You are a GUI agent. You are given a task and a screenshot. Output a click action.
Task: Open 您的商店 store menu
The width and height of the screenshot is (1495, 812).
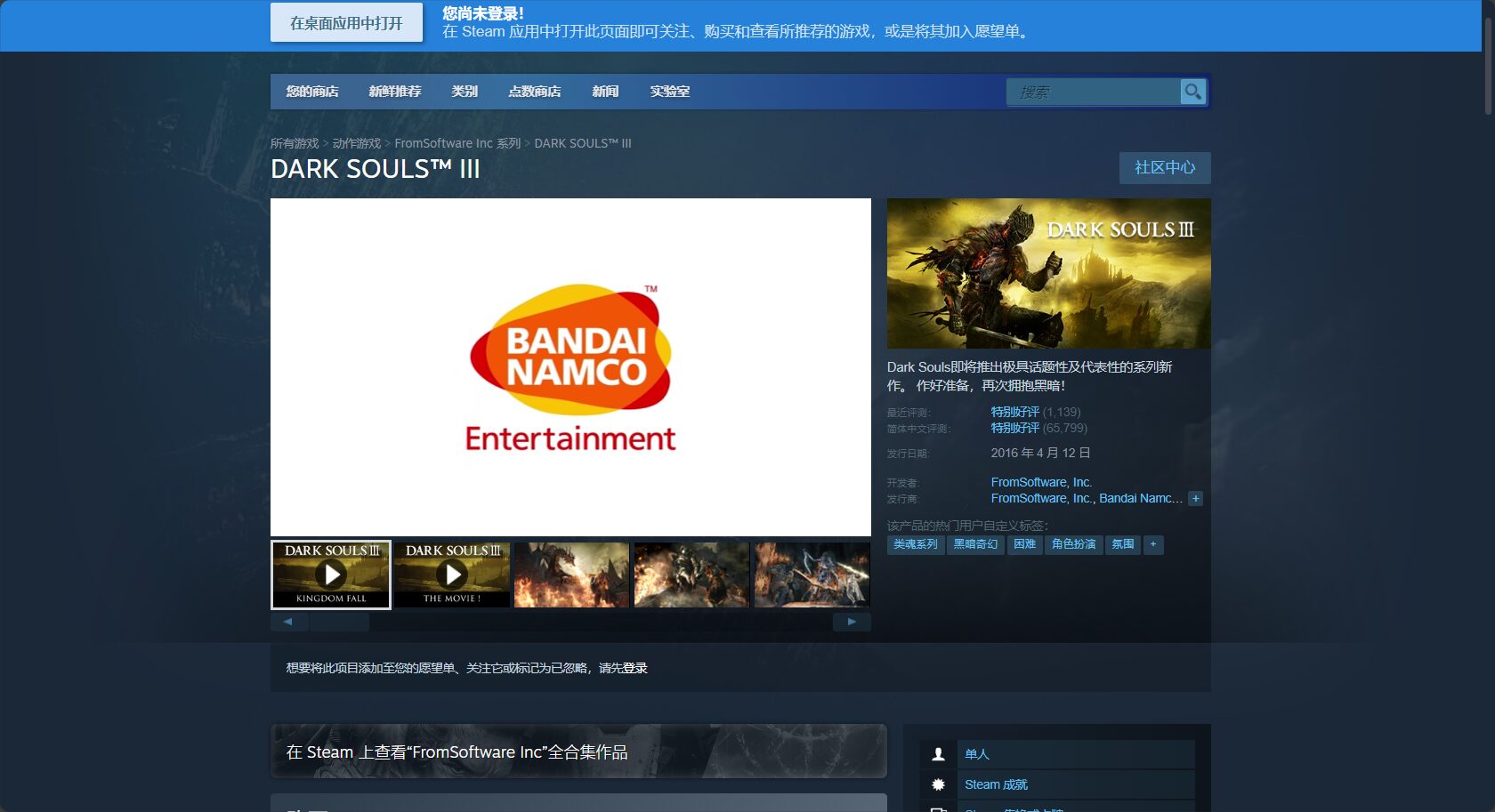coord(311,92)
